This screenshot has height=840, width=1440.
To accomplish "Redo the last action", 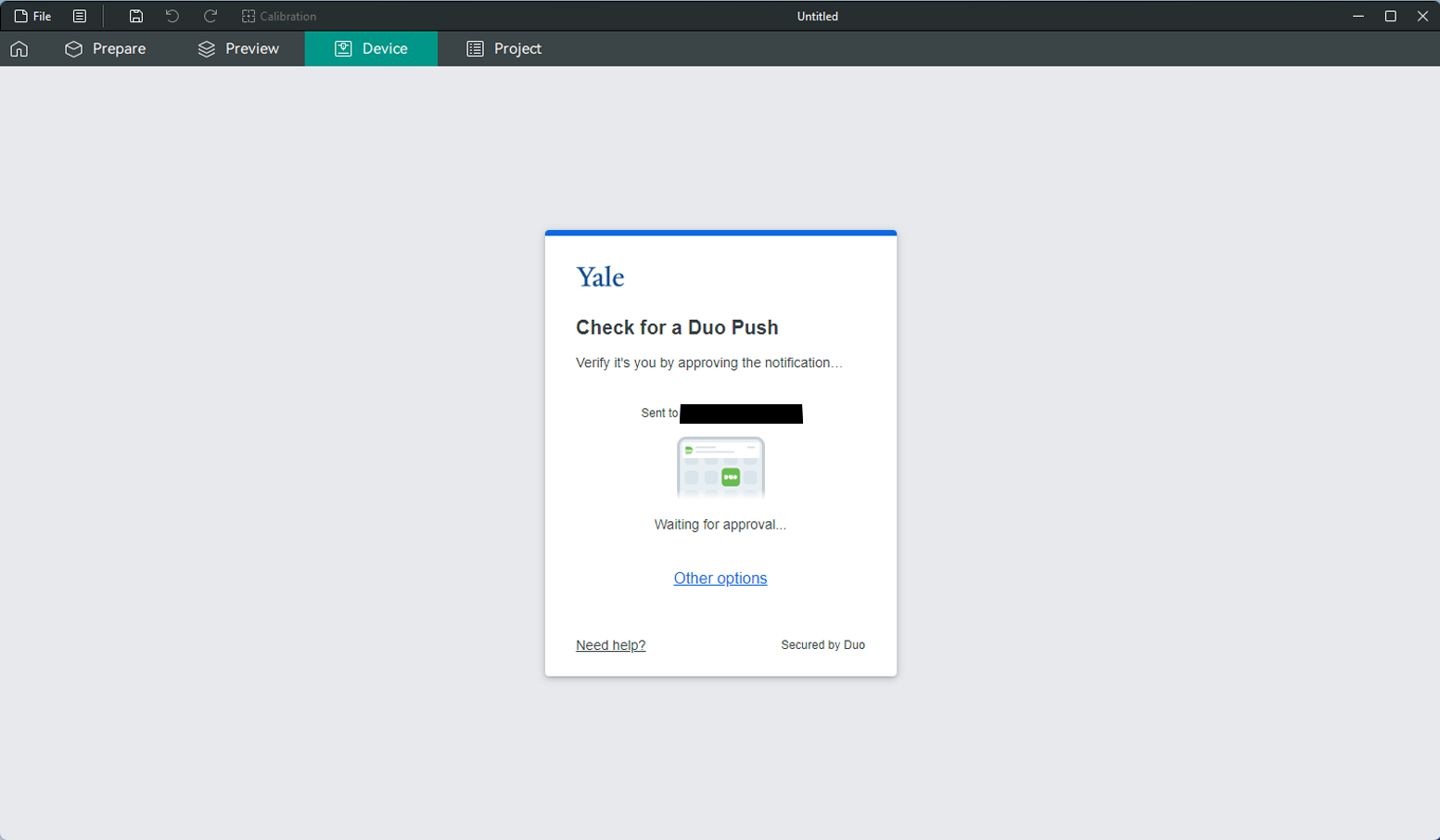I will tap(210, 16).
